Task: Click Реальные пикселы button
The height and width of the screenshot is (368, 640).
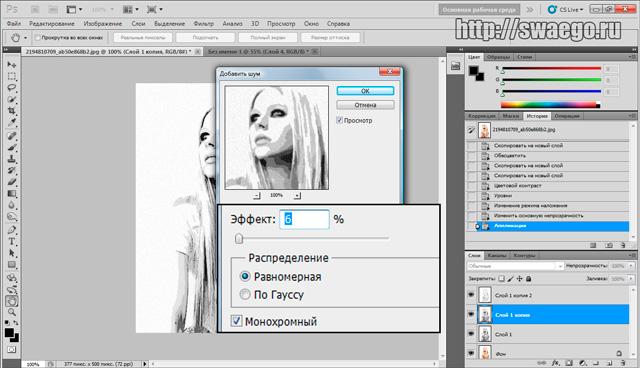Action: (x=143, y=38)
